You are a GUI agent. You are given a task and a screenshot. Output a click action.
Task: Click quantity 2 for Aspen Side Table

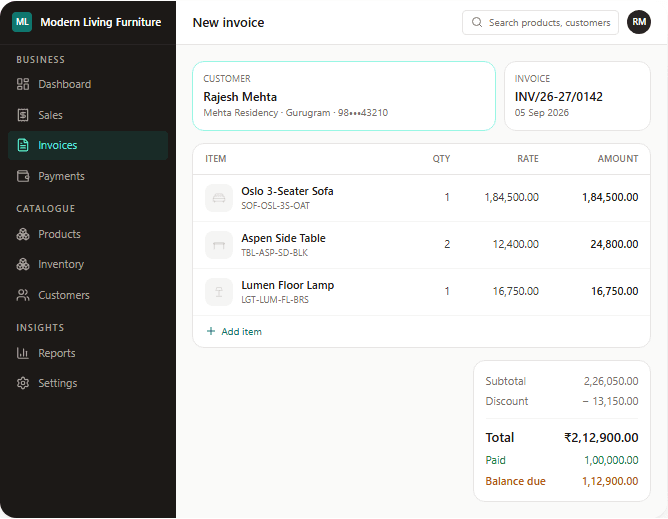click(447, 244)
